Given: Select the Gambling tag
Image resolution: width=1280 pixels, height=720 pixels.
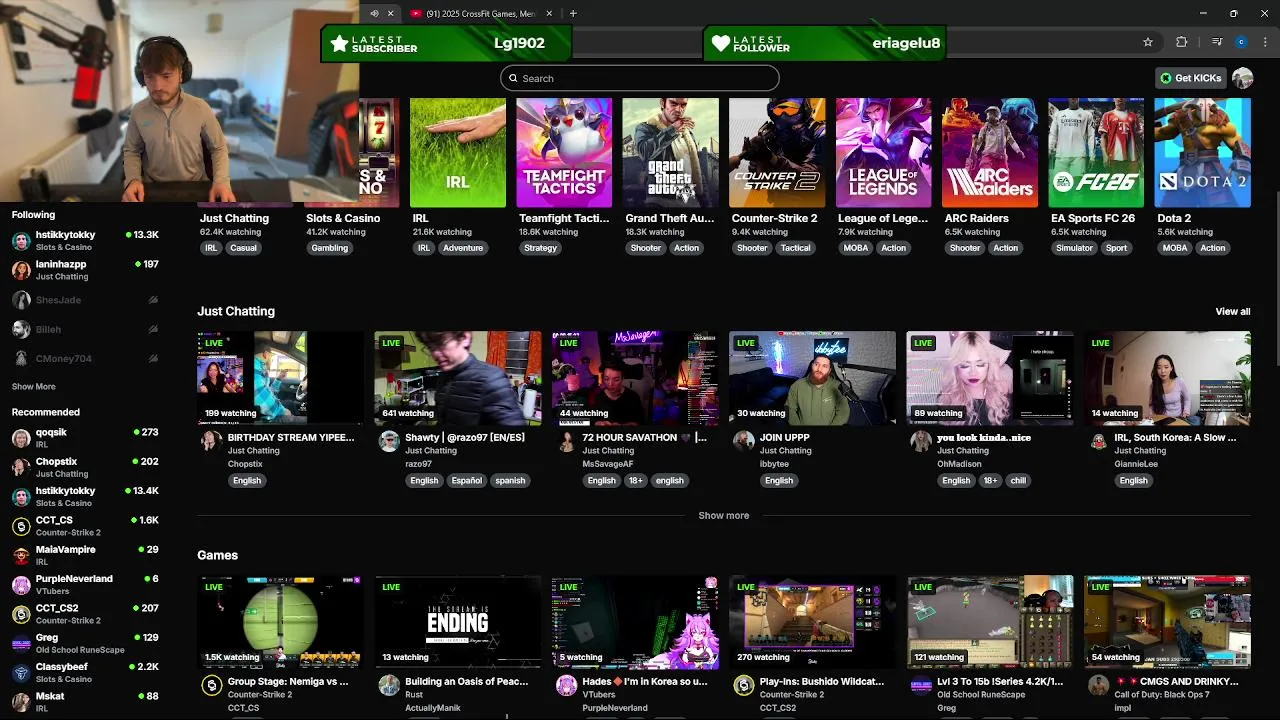Looking at the screenshot, I should coord(330,248).
